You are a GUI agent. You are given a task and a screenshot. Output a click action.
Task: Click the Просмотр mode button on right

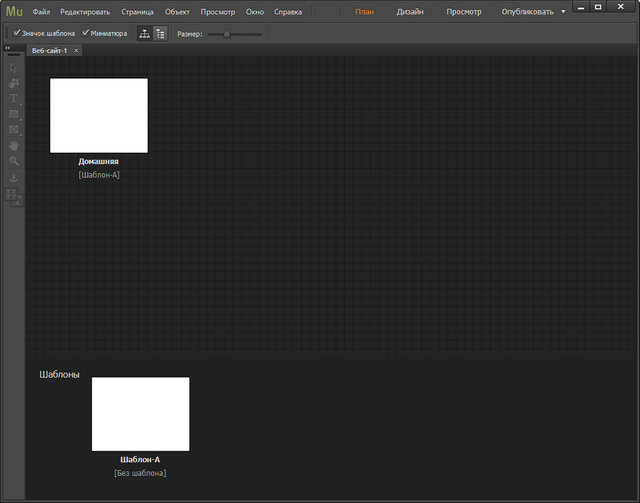(463, 12)
